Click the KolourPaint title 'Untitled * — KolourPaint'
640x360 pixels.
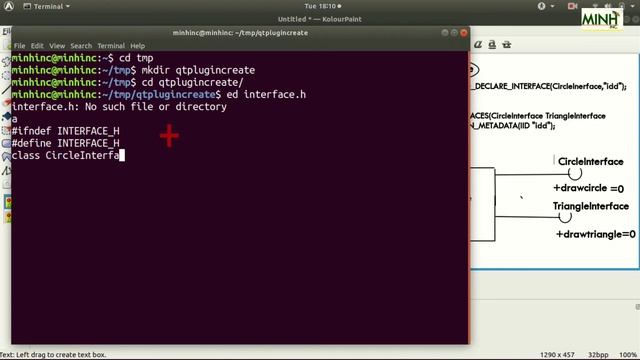(x=320, y=19)
